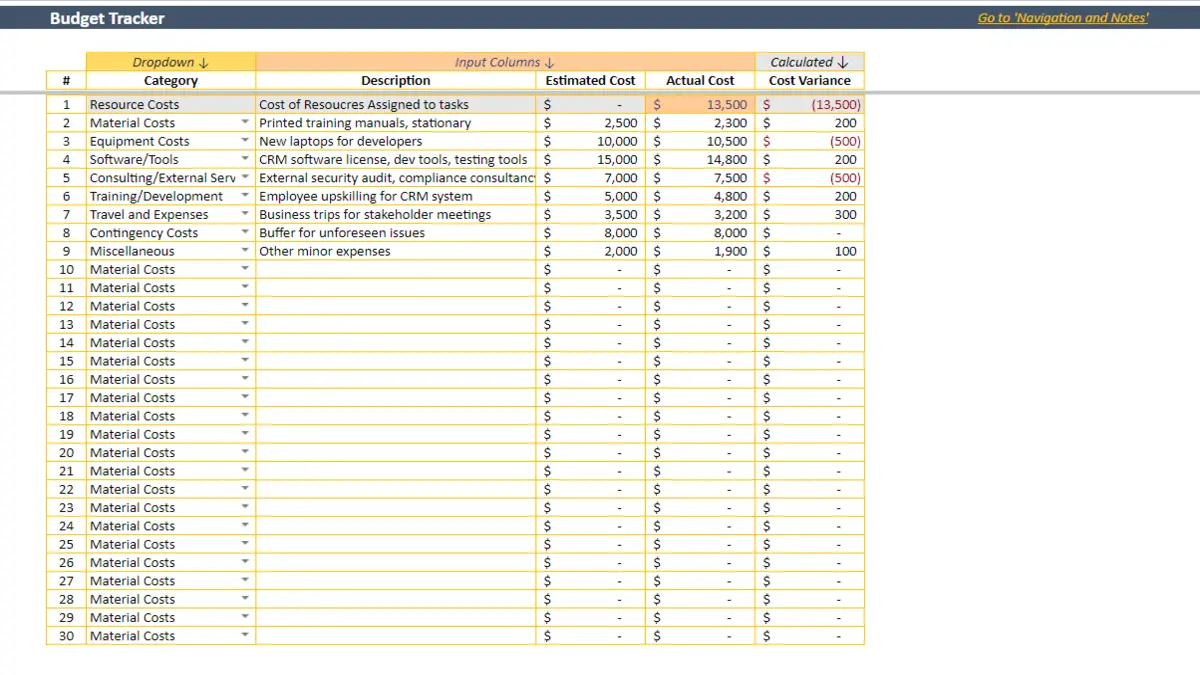Select the Resource Costs category cell
The width and height of the screenshot is (1200, 675).
coord(171,104)
